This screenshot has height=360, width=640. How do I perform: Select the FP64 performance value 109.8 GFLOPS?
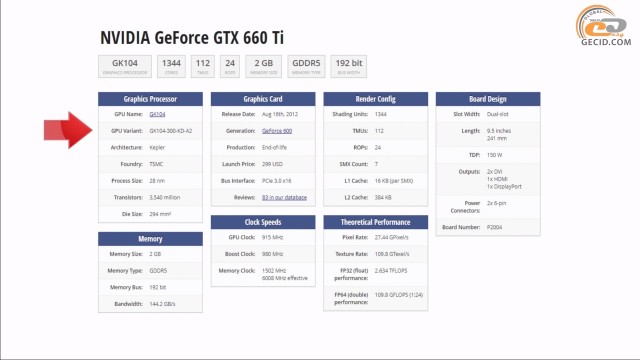pyautogui.click(x=391, y=295)
